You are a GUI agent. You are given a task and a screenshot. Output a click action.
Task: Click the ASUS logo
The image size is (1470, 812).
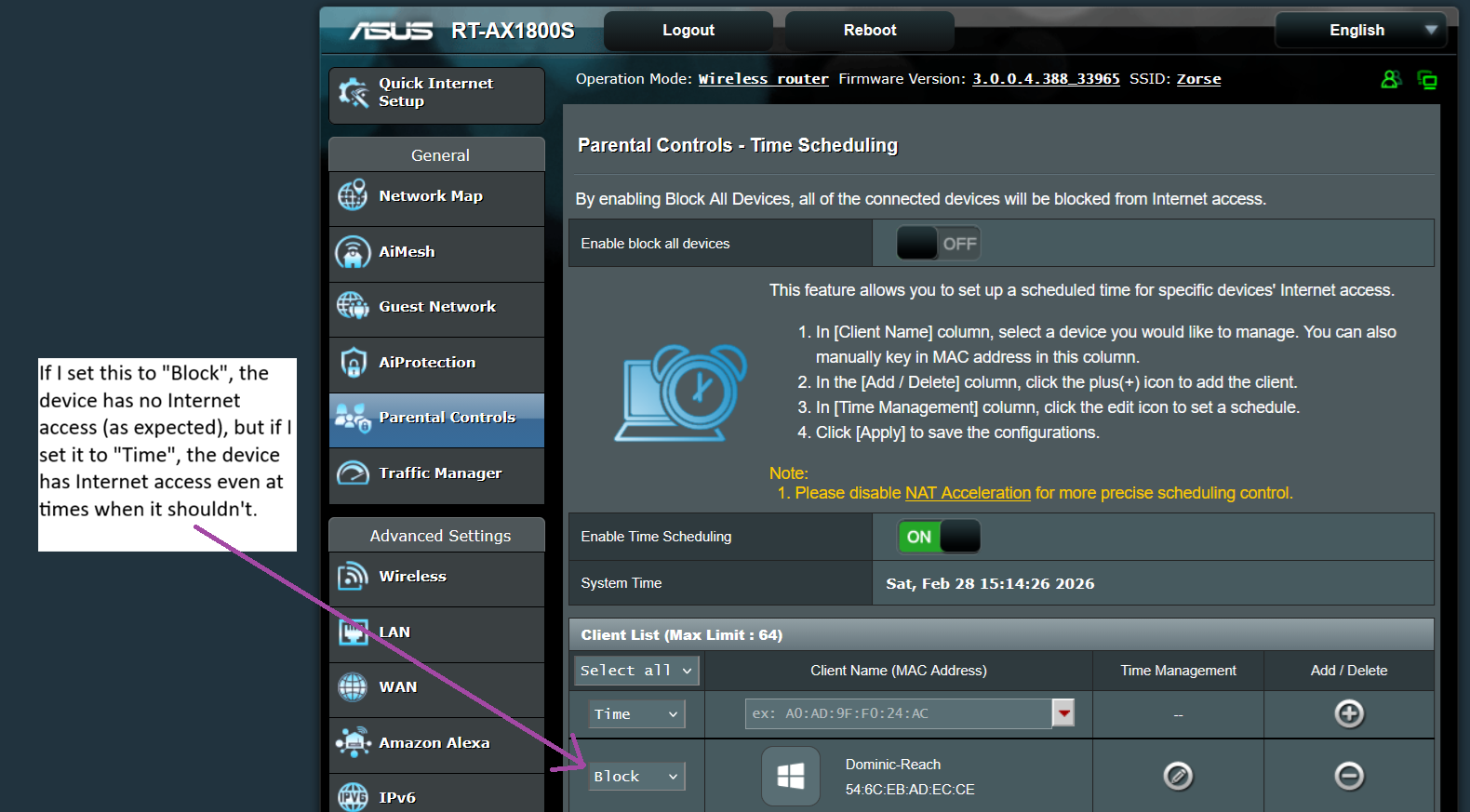tap(391, 31)
